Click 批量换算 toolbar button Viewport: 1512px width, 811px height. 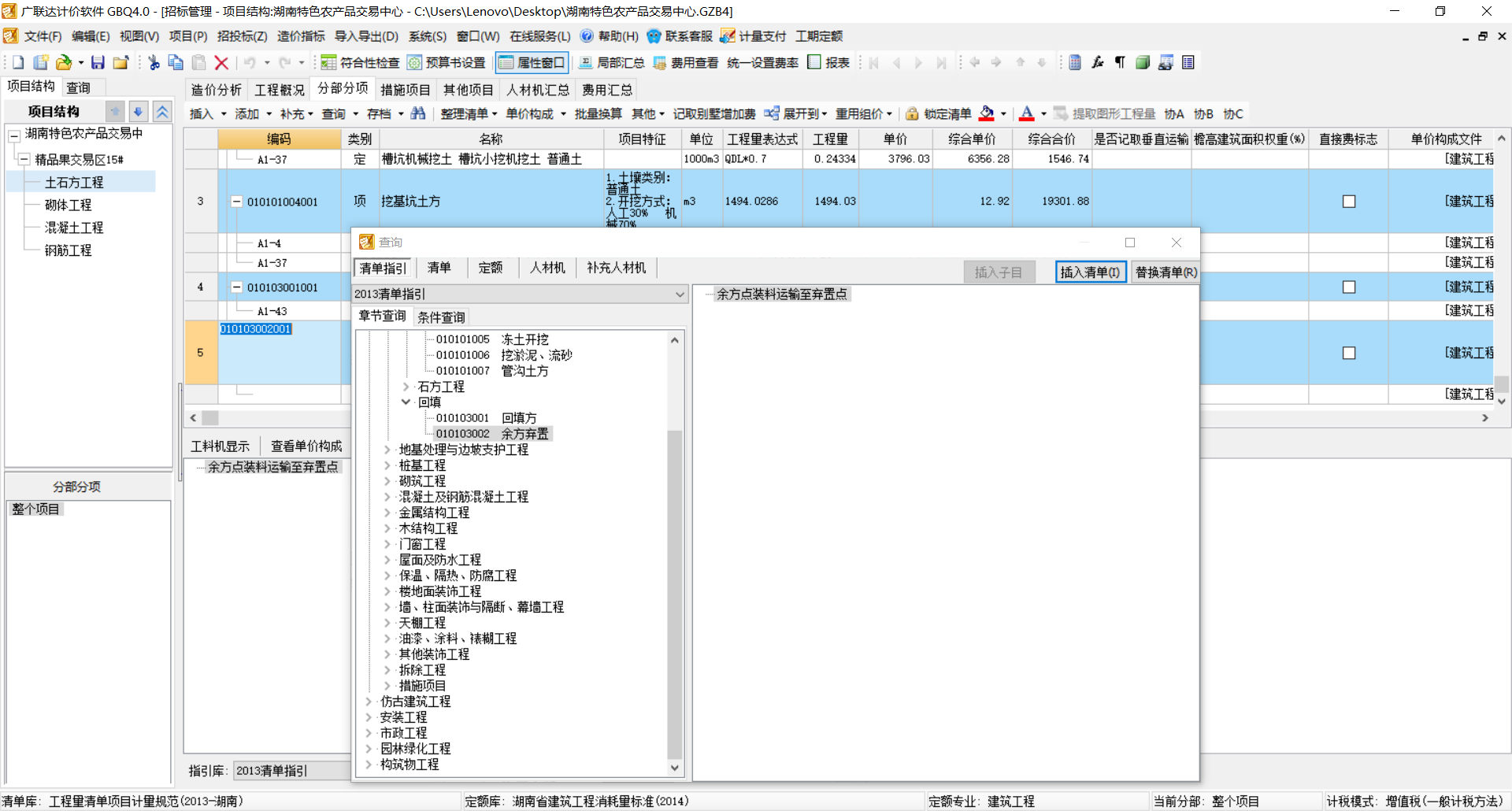(x=598, y=114)
